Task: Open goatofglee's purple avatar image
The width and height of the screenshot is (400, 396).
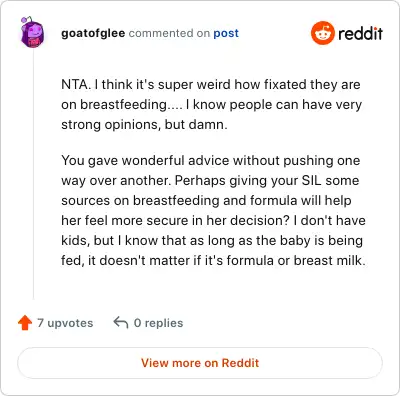Action: [32, 33]
